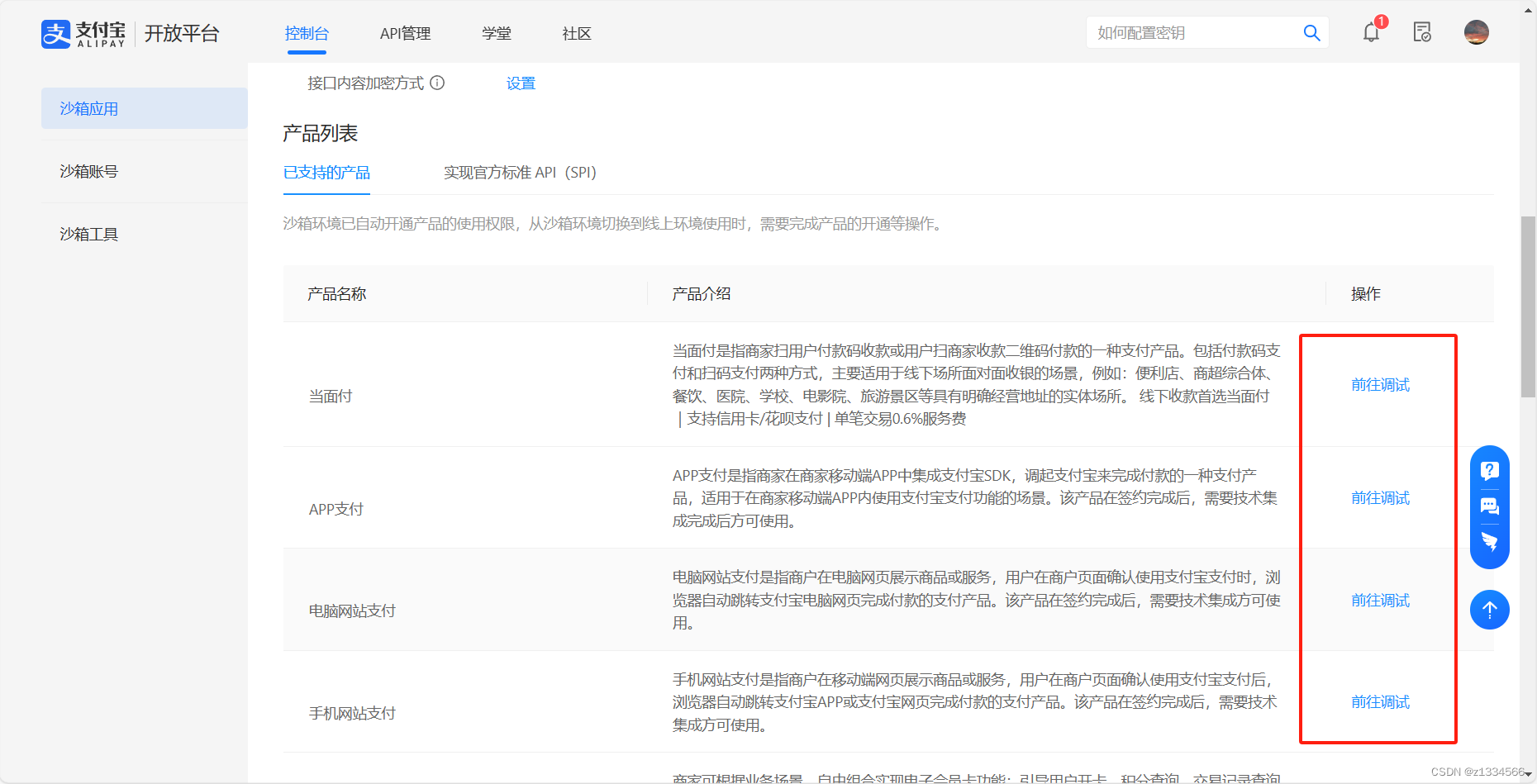Click 前往调试 for 手机网站支付
Screen dimensions: 1537x784
pyautogui.click(x=1380, y=702)
